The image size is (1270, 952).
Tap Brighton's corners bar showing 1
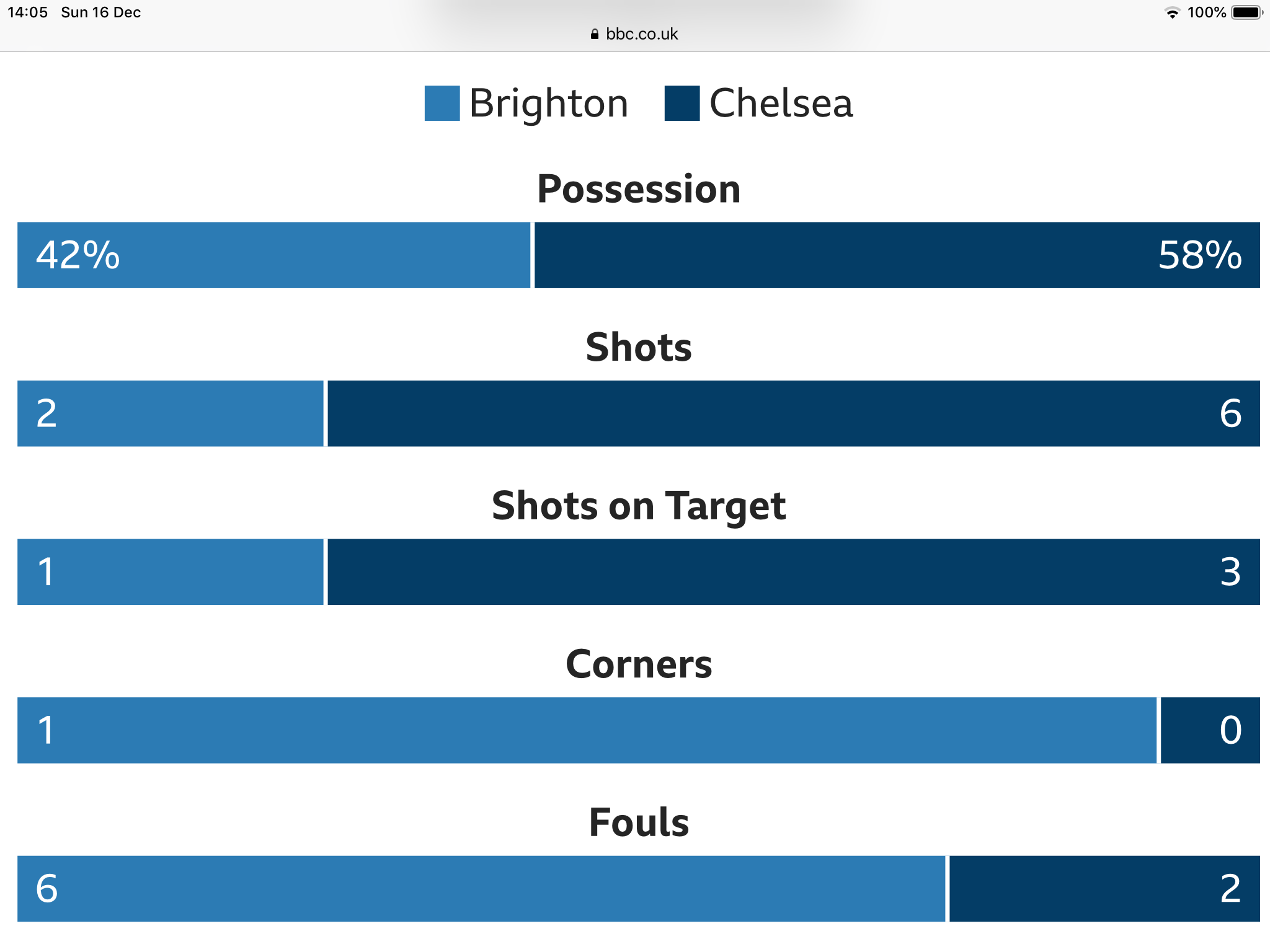click(x=587, y=730)
